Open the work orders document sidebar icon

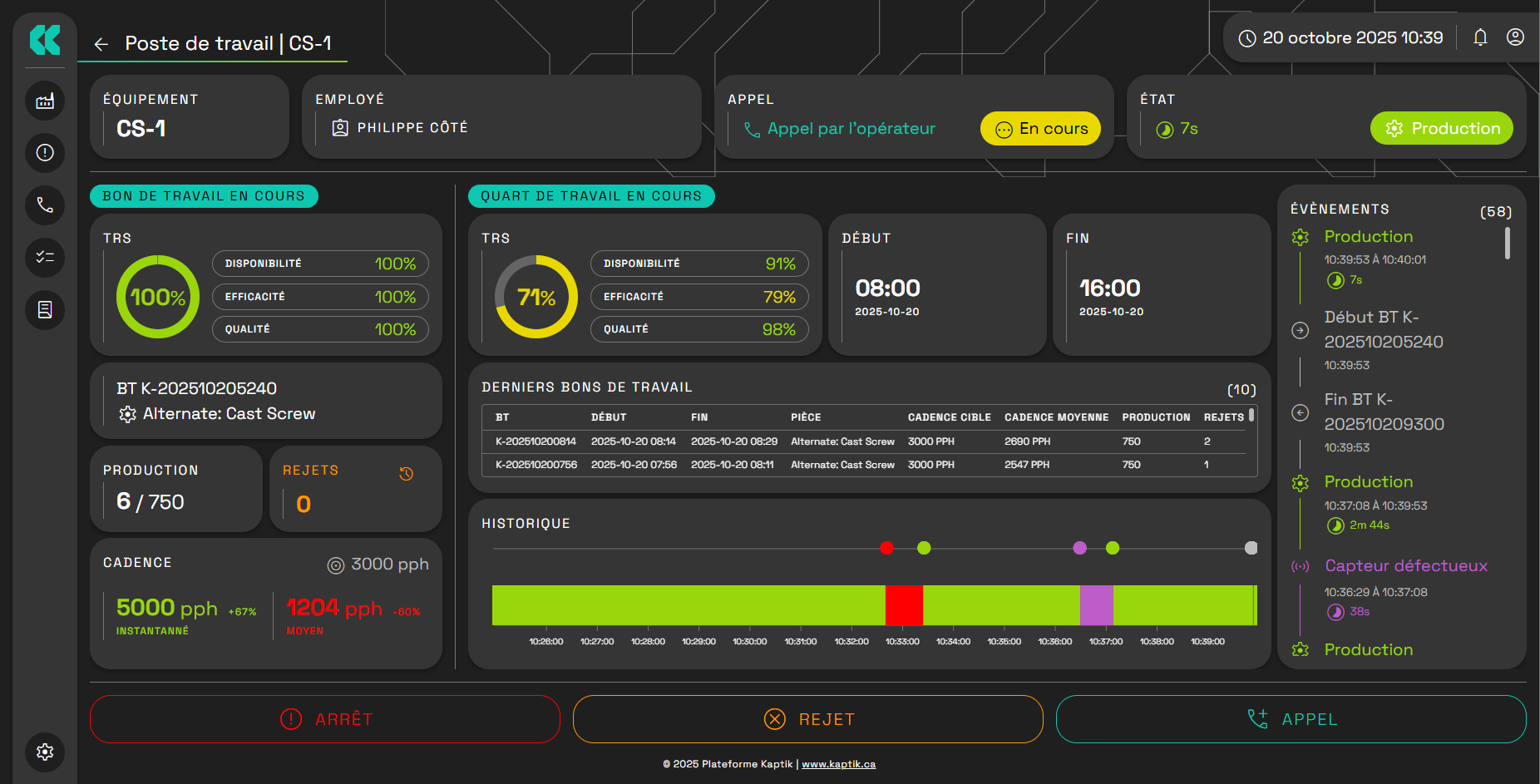[45, 310]
